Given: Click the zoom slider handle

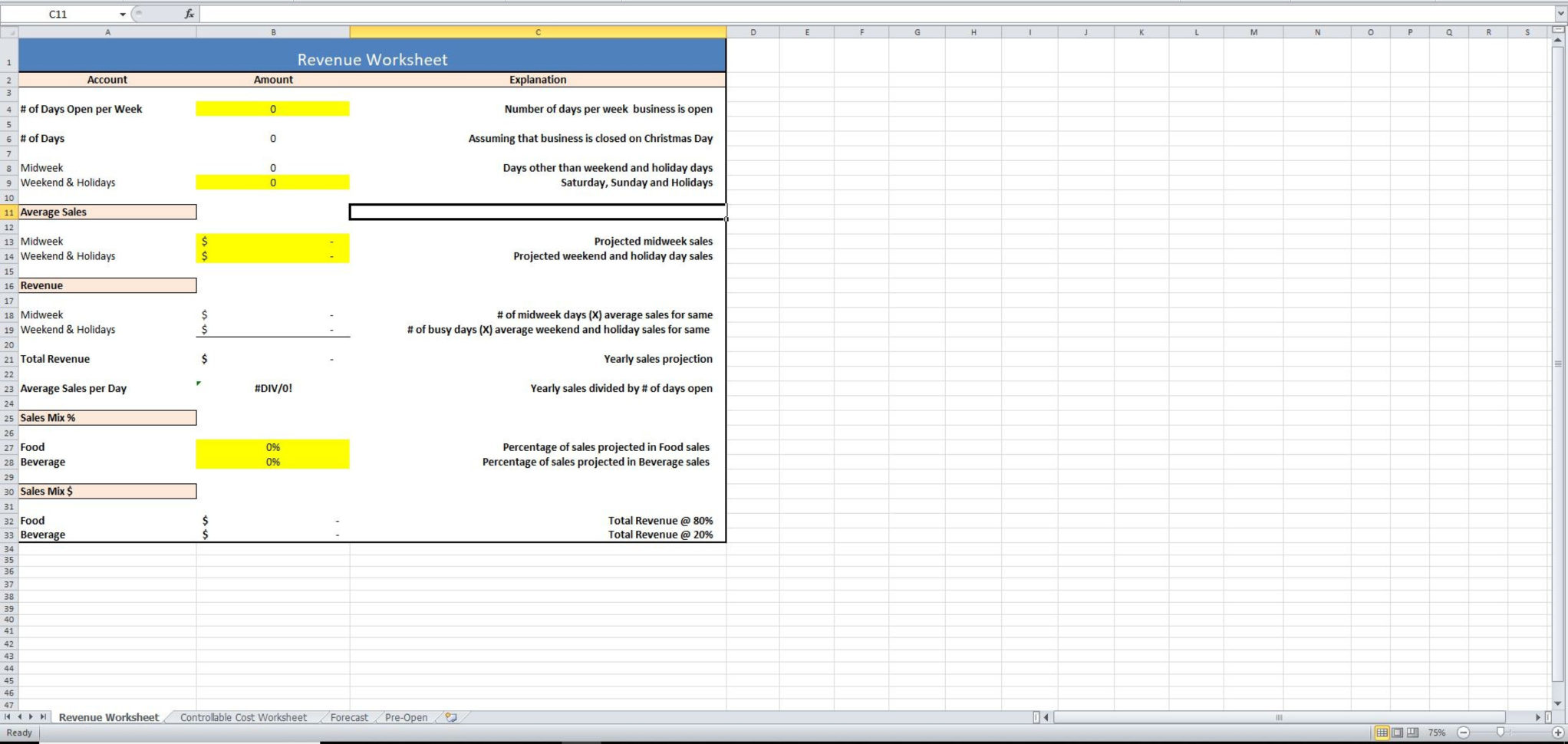Looking at the screenshot, I should [x=1500, y=732].
